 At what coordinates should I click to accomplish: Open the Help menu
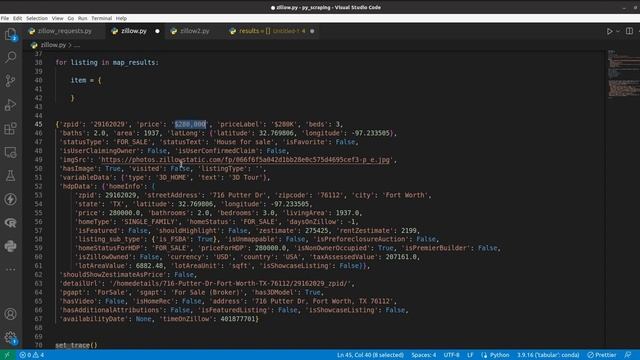[121, 18]
